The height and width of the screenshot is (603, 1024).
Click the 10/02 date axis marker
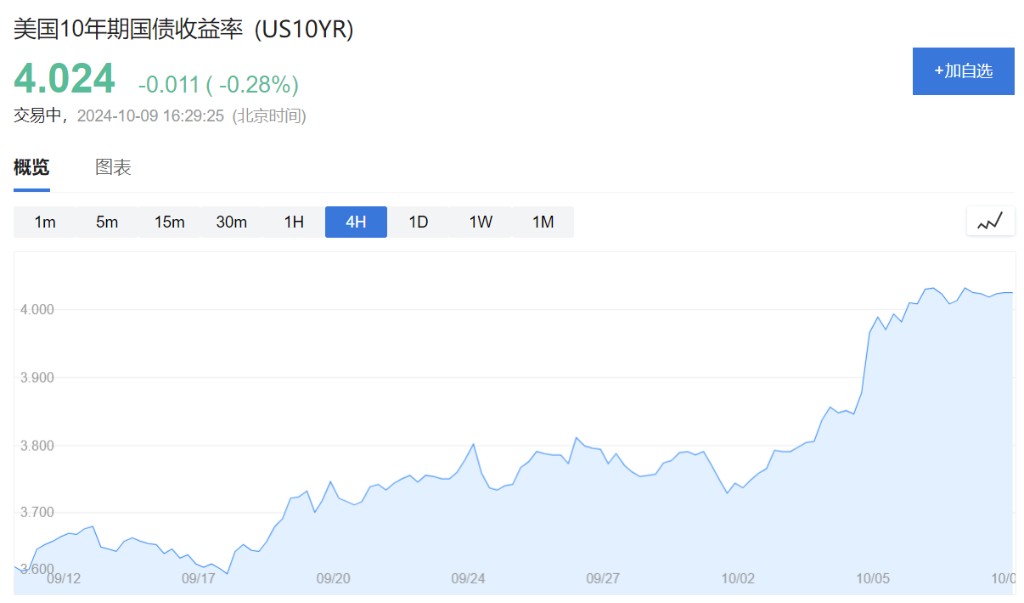[x=738, y=578]
